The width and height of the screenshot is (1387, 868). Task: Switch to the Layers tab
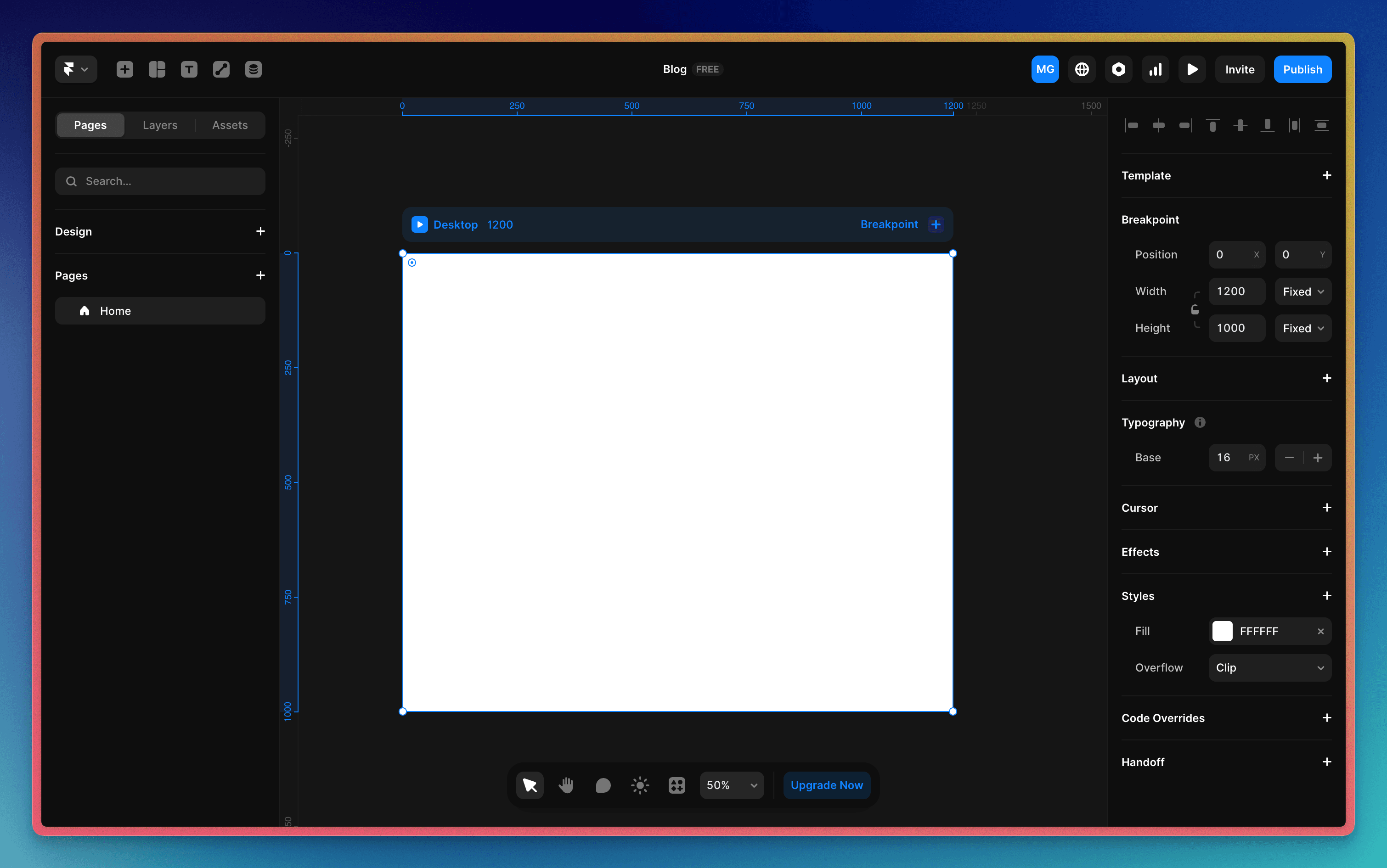click(x=160, y=124)
